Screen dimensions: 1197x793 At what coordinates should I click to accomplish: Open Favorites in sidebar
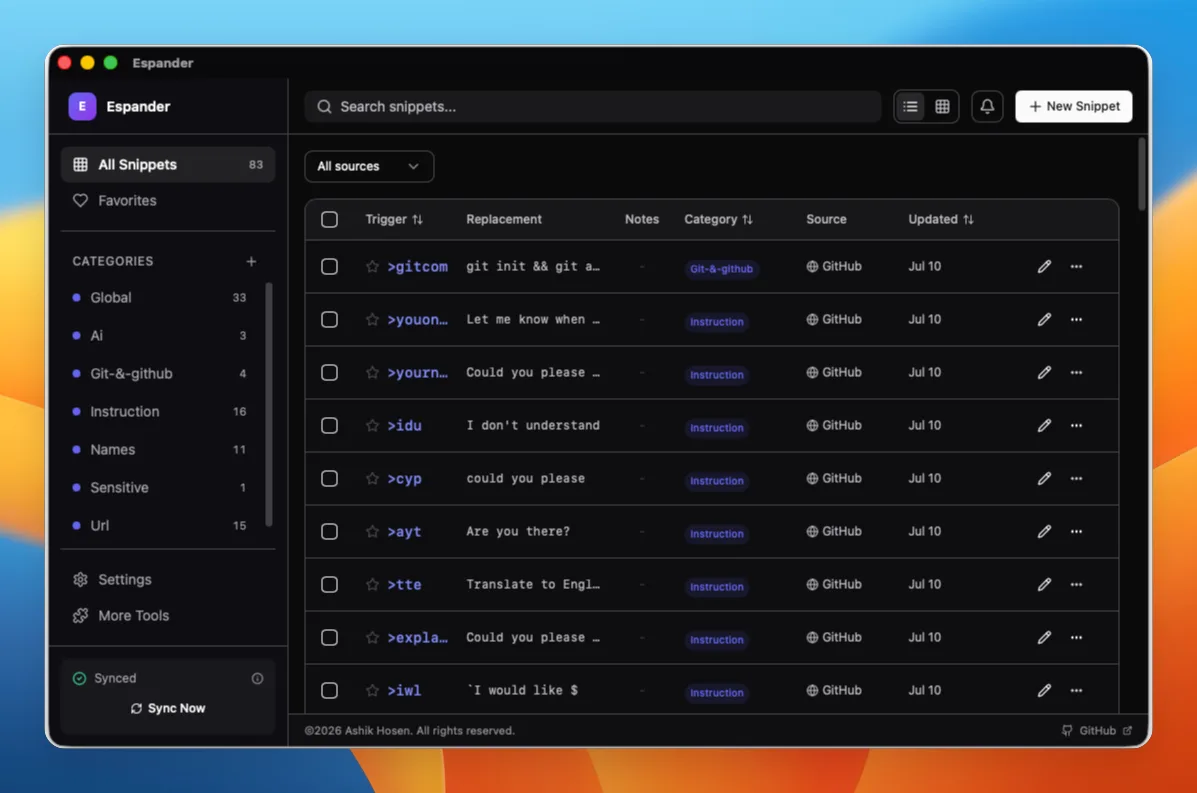click(x=168, y=201)
